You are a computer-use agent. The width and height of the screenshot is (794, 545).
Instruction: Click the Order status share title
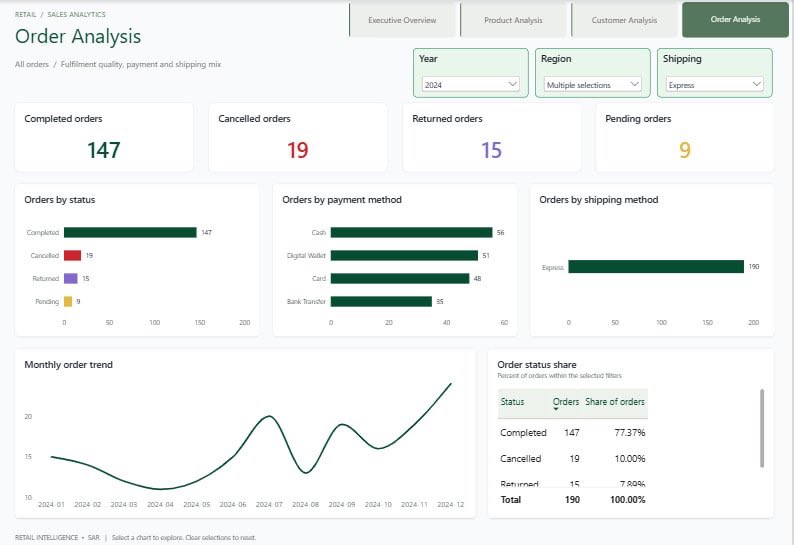(x=537, y=365)
